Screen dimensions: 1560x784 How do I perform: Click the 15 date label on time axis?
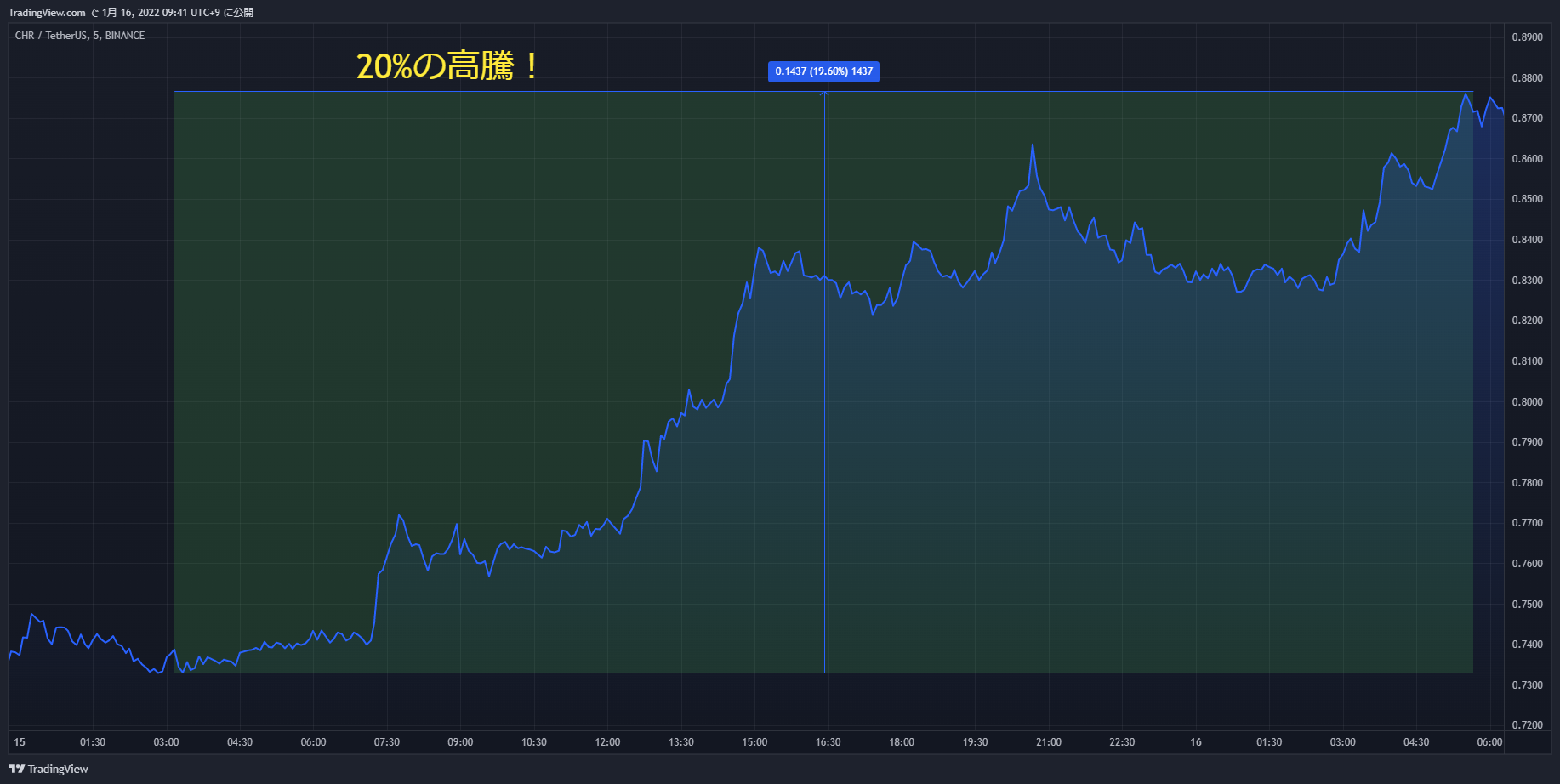[x=20, y=742]
